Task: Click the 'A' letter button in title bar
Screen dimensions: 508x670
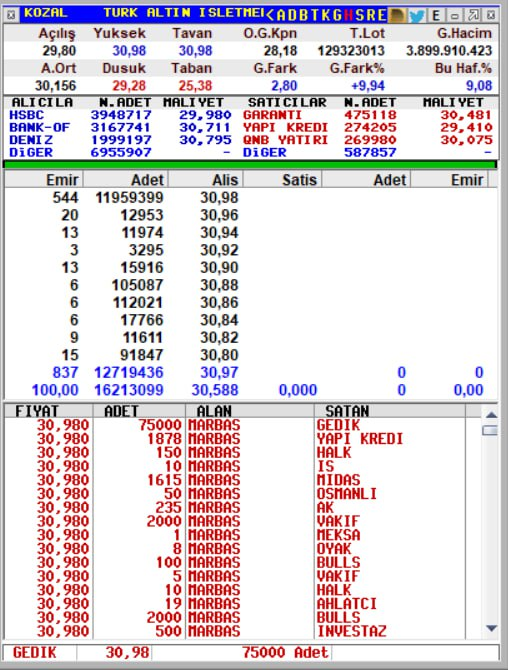Action: [281, 16]
